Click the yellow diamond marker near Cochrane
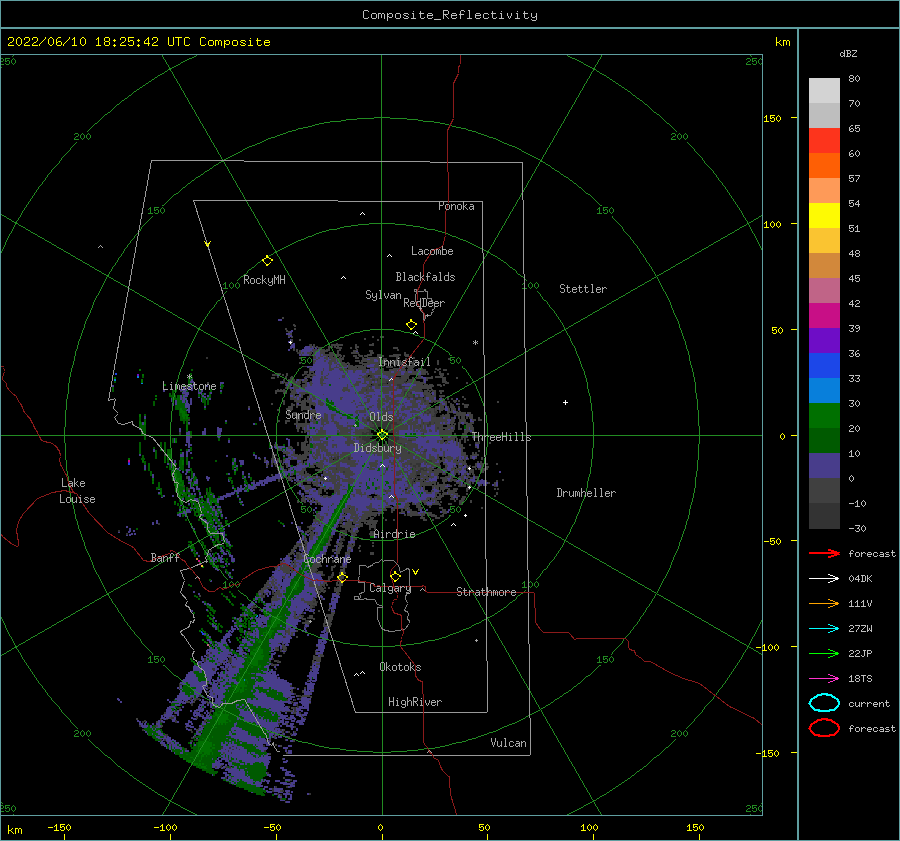This screenshot has height=841, width=900. pos(343,577)
